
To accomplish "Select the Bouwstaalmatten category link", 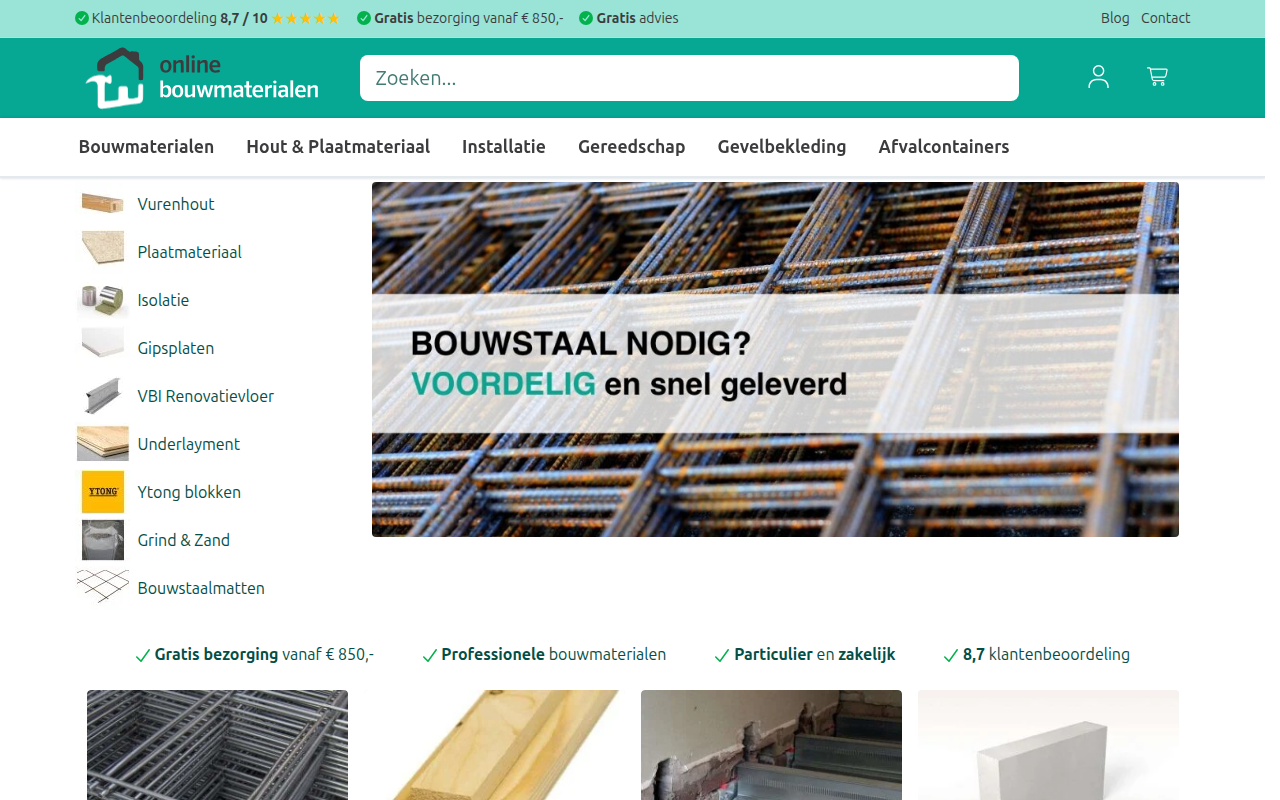I will coord(201,588).
